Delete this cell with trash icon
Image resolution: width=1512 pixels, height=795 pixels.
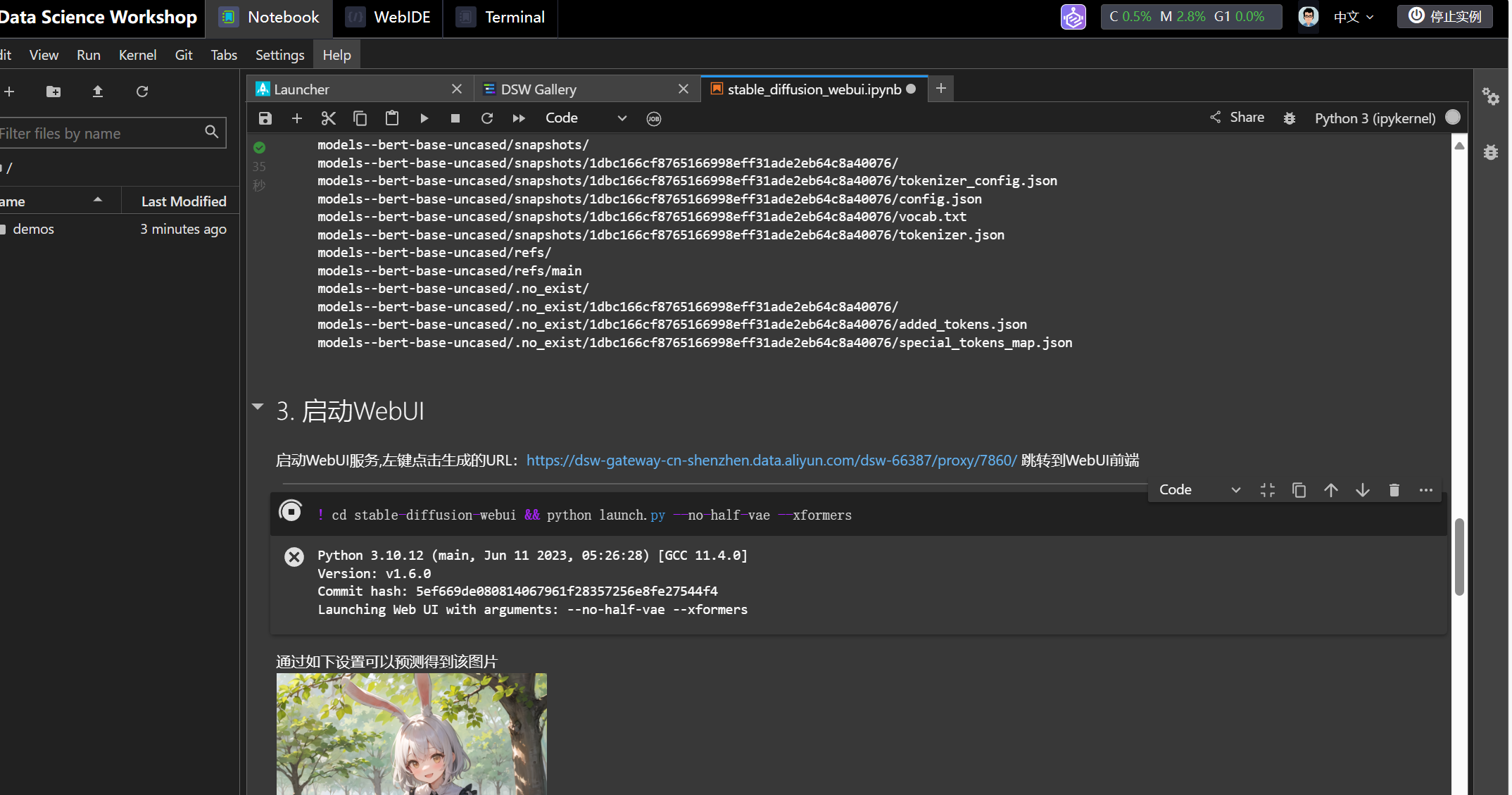[x=1394, y=490]
